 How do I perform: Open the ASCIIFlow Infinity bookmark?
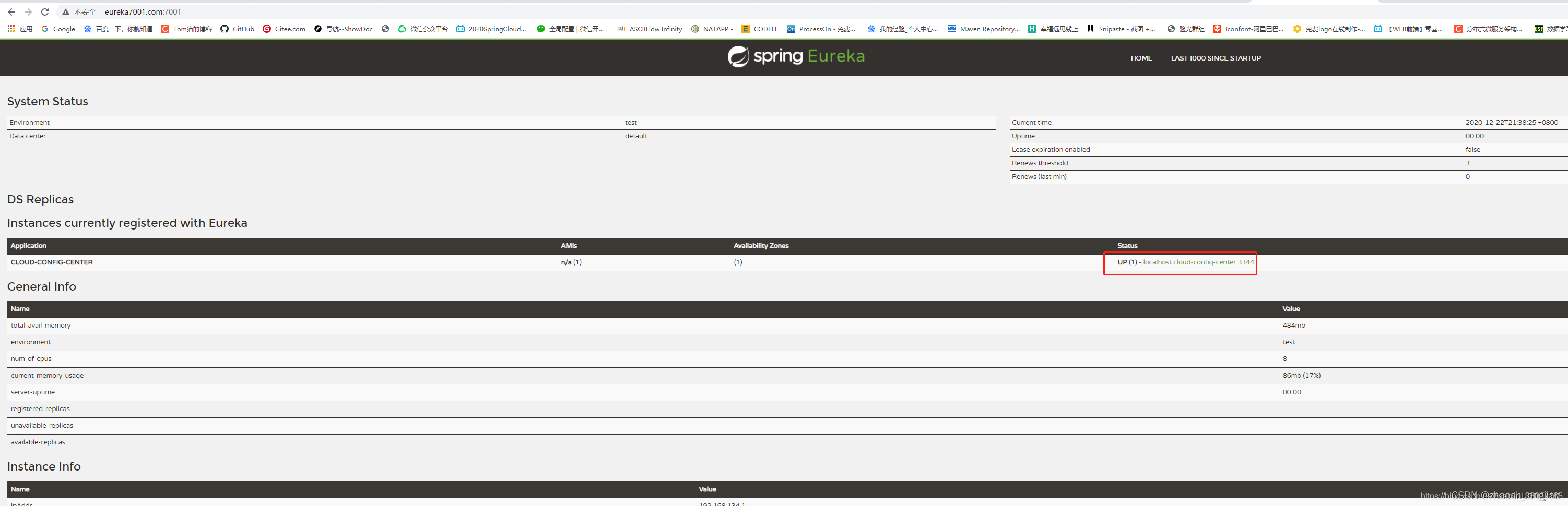650,29
